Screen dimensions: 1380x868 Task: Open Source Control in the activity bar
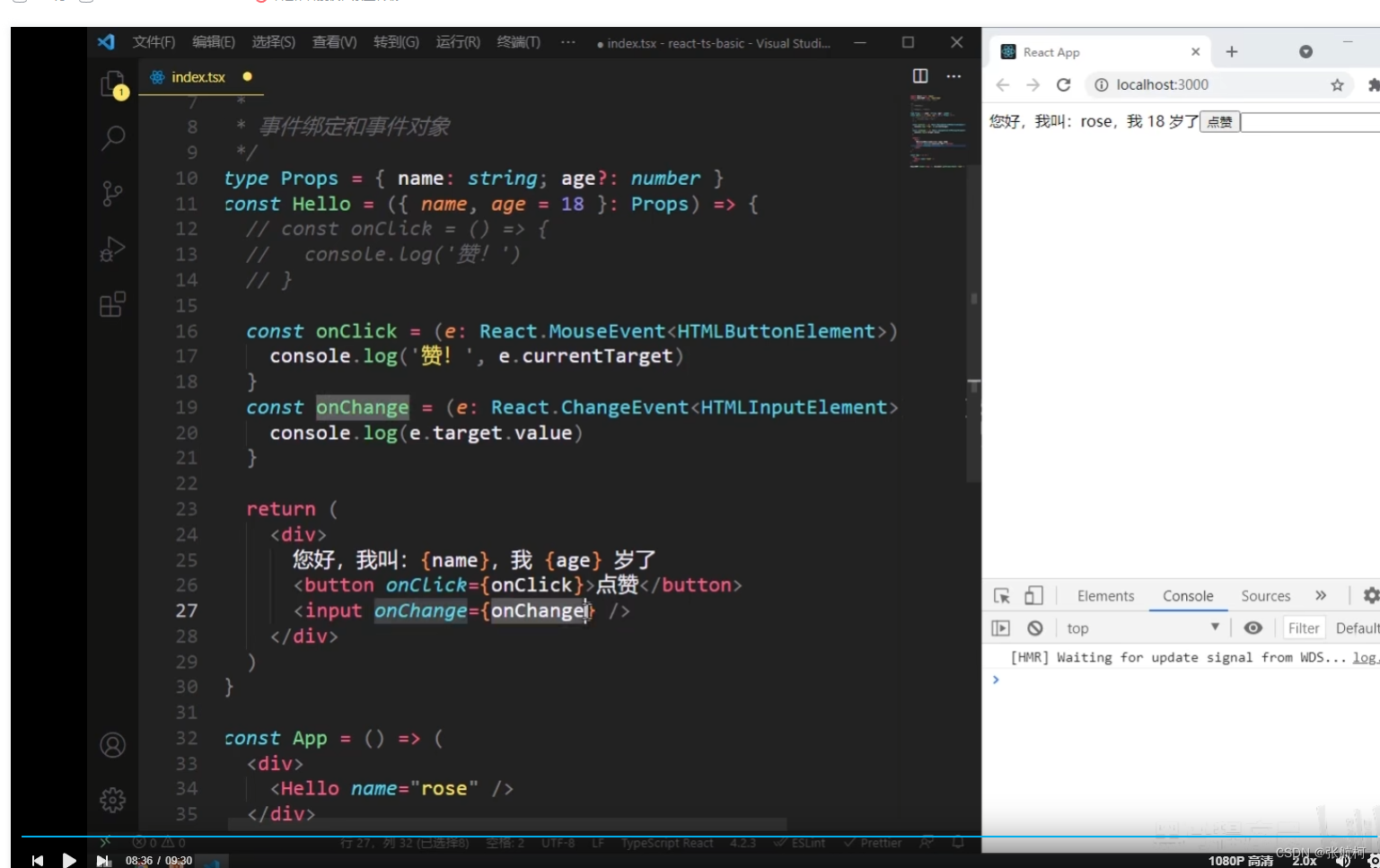pyautogui.click(x=112, y=194)
